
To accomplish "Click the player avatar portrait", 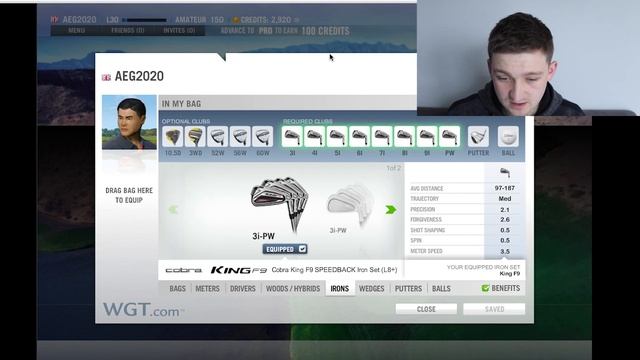I will 129,122.
